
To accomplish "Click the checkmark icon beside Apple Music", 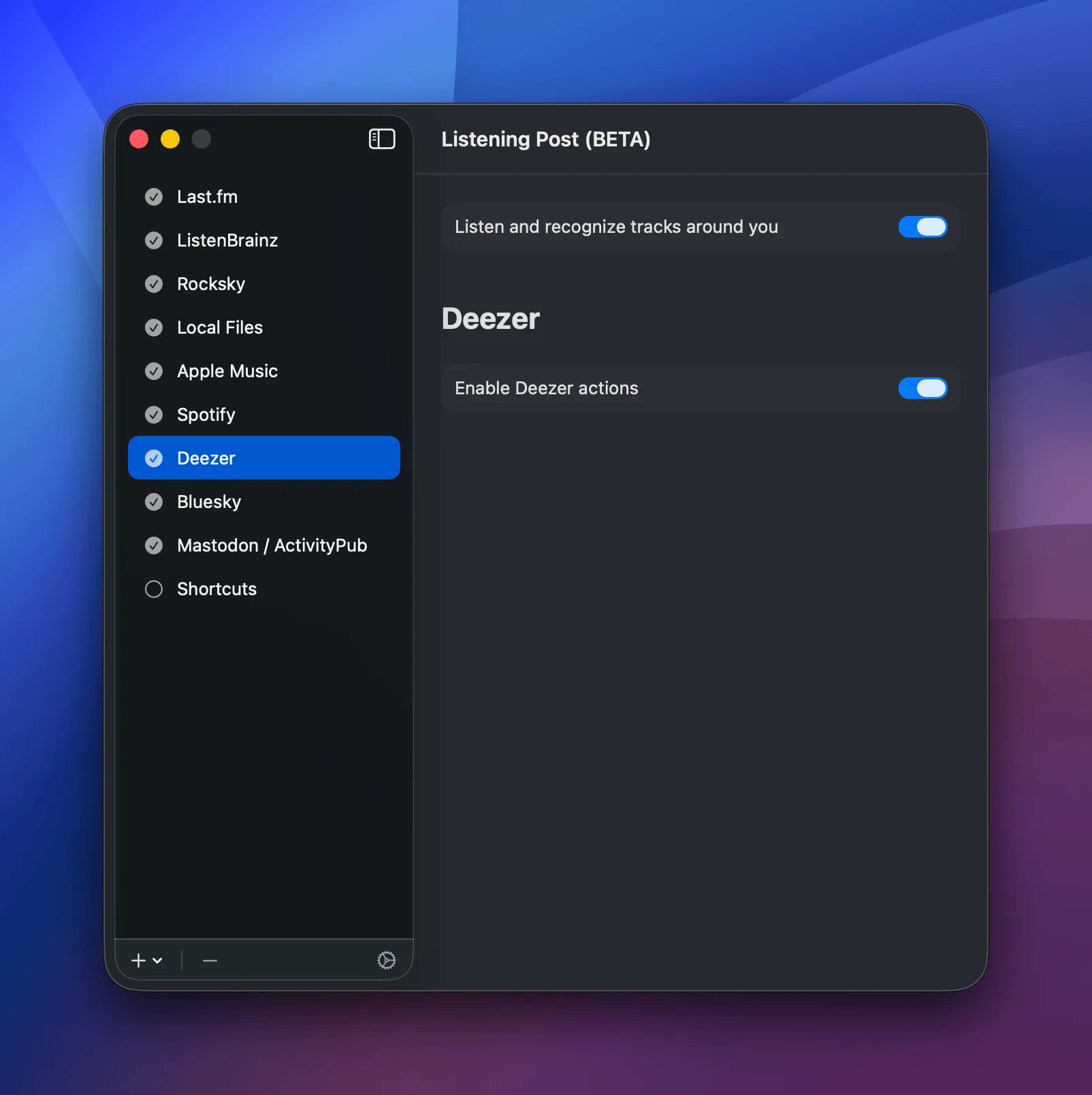I will [x=154, y=371].
